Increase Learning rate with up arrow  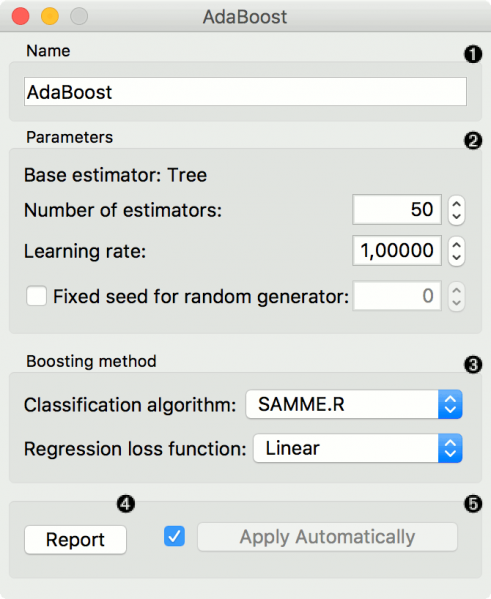pos(456,245)
